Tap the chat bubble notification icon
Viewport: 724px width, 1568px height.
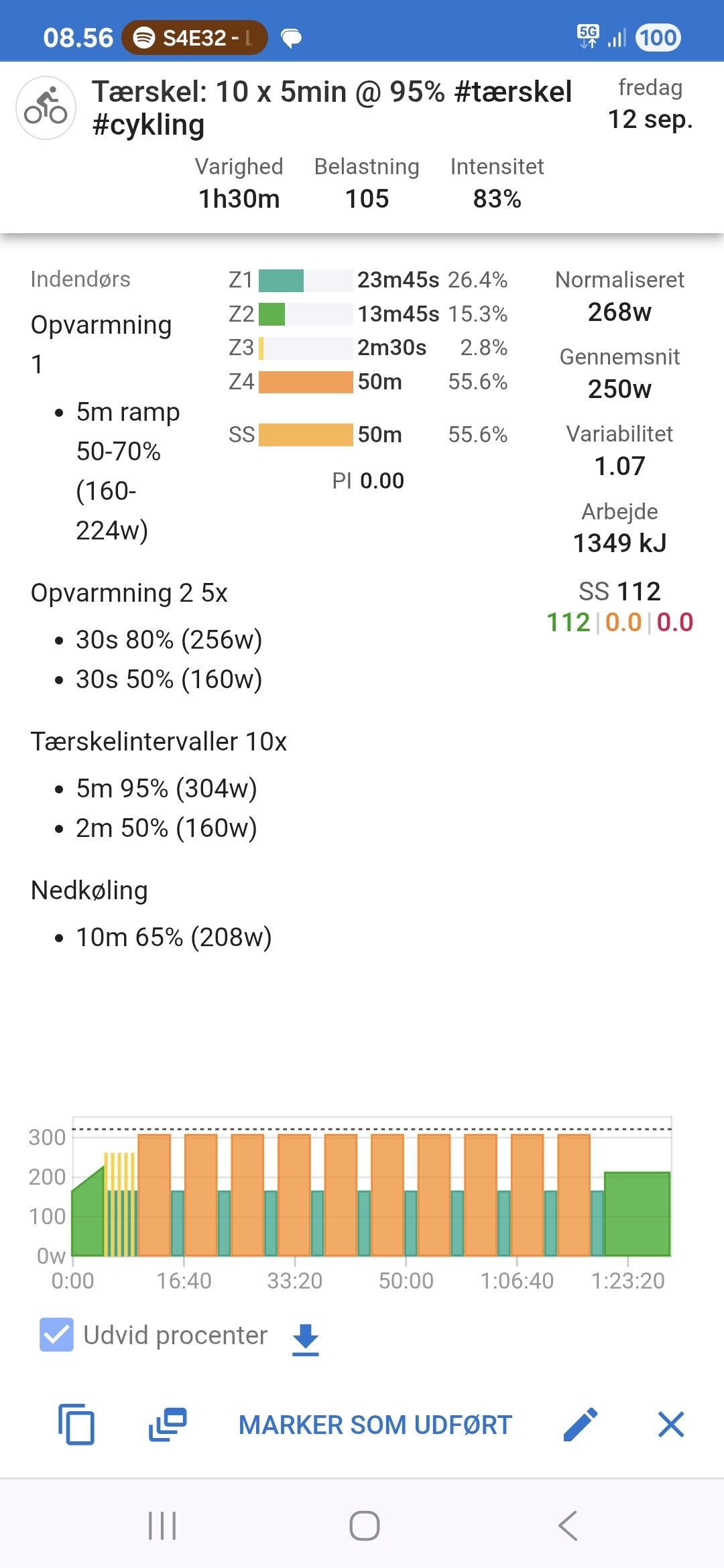(292, 39)
